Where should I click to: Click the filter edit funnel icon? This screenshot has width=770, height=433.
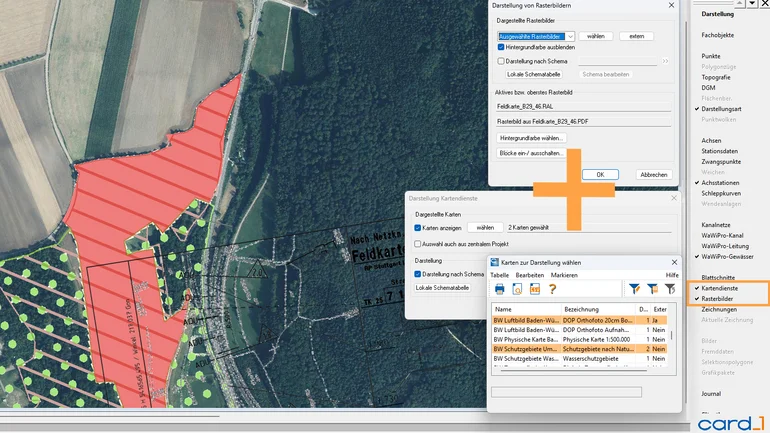[x=634, y=289]
